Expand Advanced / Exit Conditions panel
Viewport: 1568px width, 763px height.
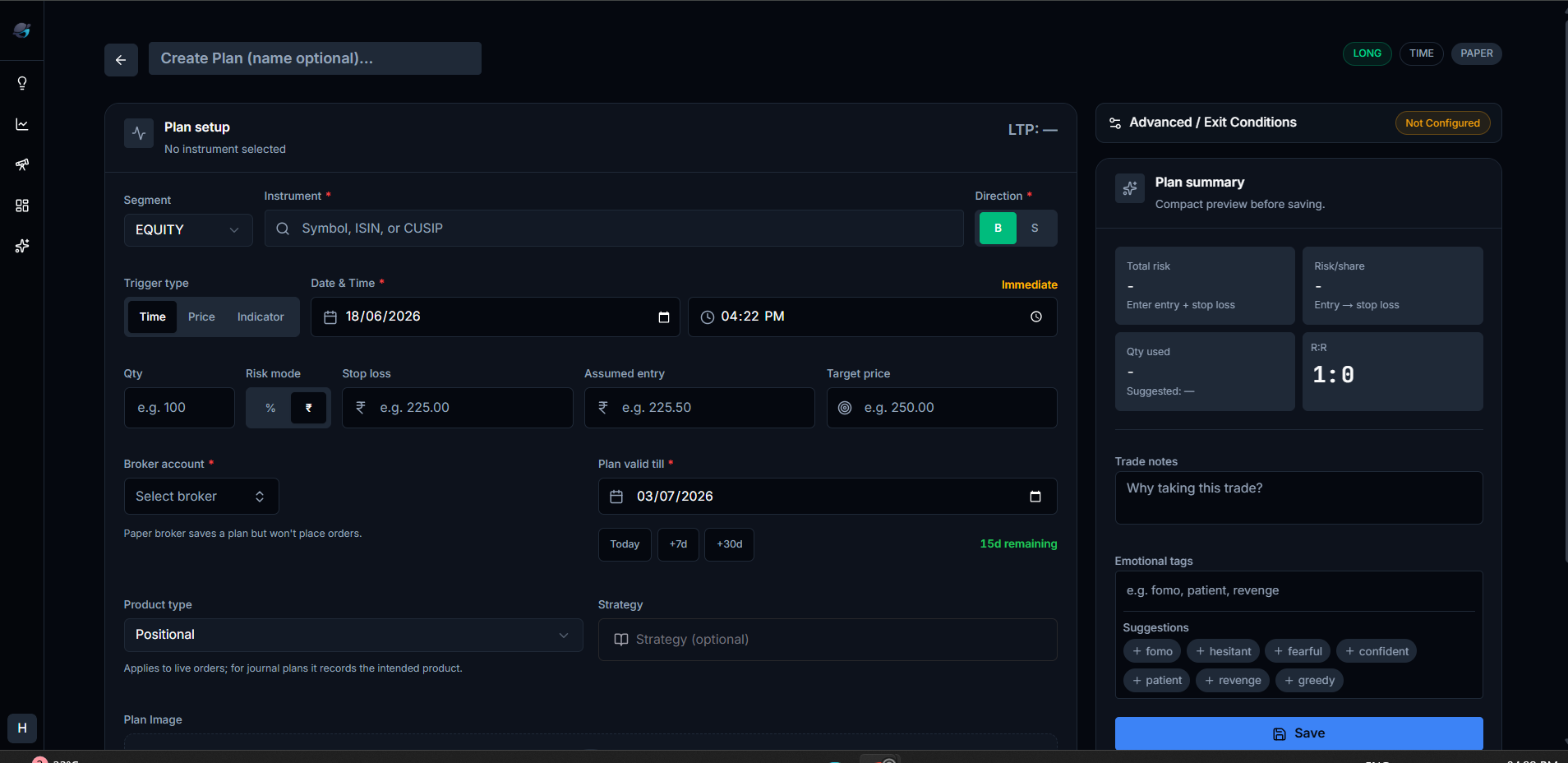[1298, 123]
